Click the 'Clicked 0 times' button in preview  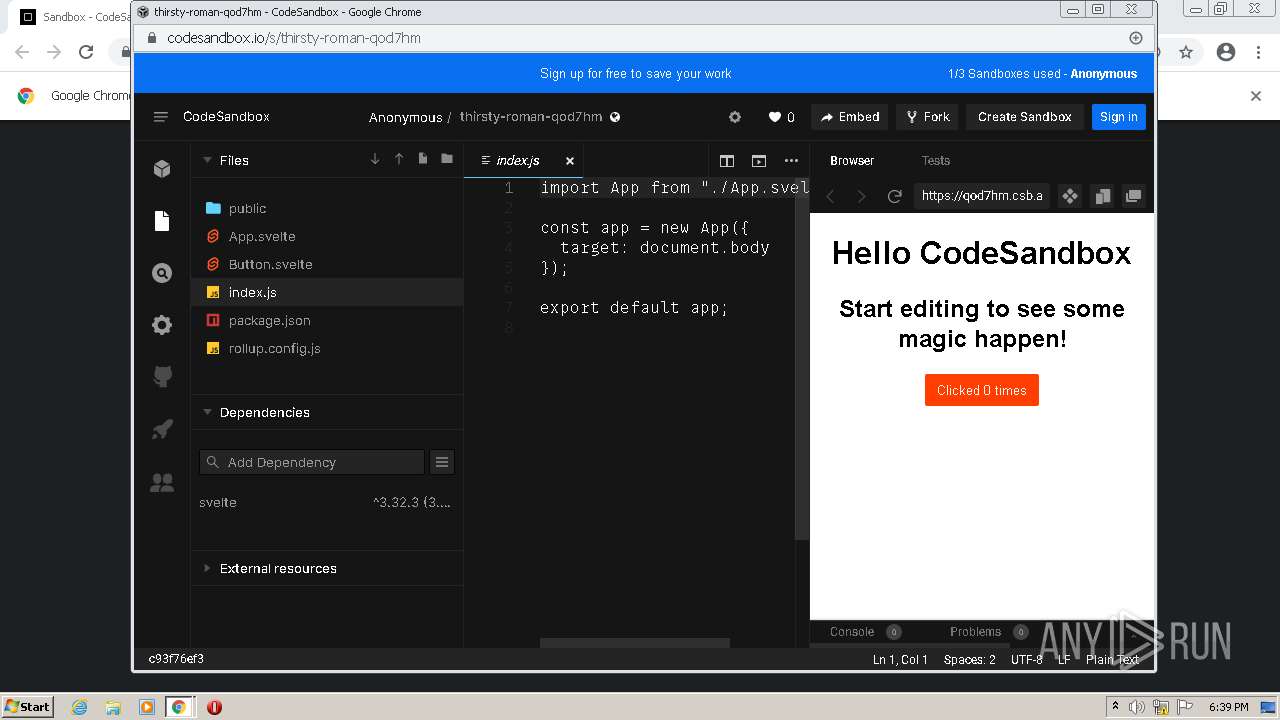click(x=982, y=390)
